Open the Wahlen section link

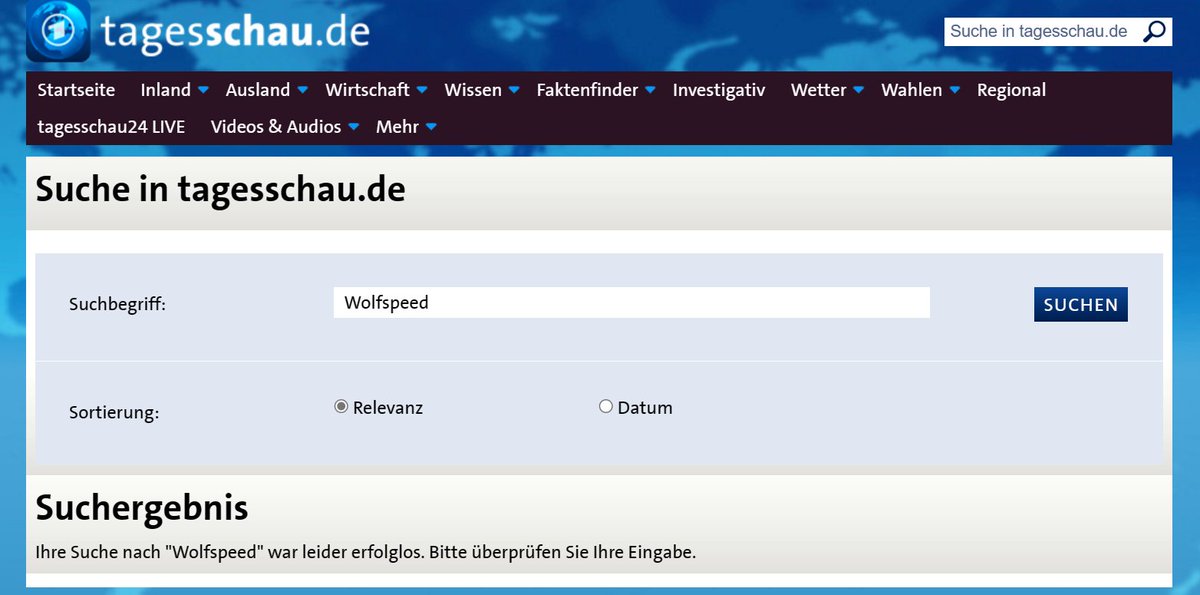[912, 90]
